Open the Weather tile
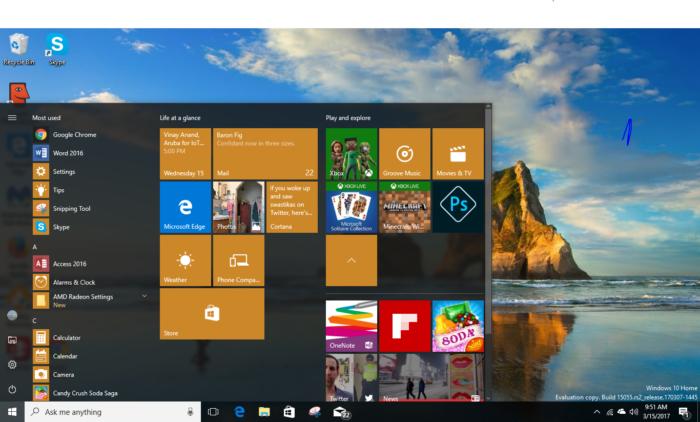Image resolution: width=700 pixels, height=422 pixels. tap(185, 260)
